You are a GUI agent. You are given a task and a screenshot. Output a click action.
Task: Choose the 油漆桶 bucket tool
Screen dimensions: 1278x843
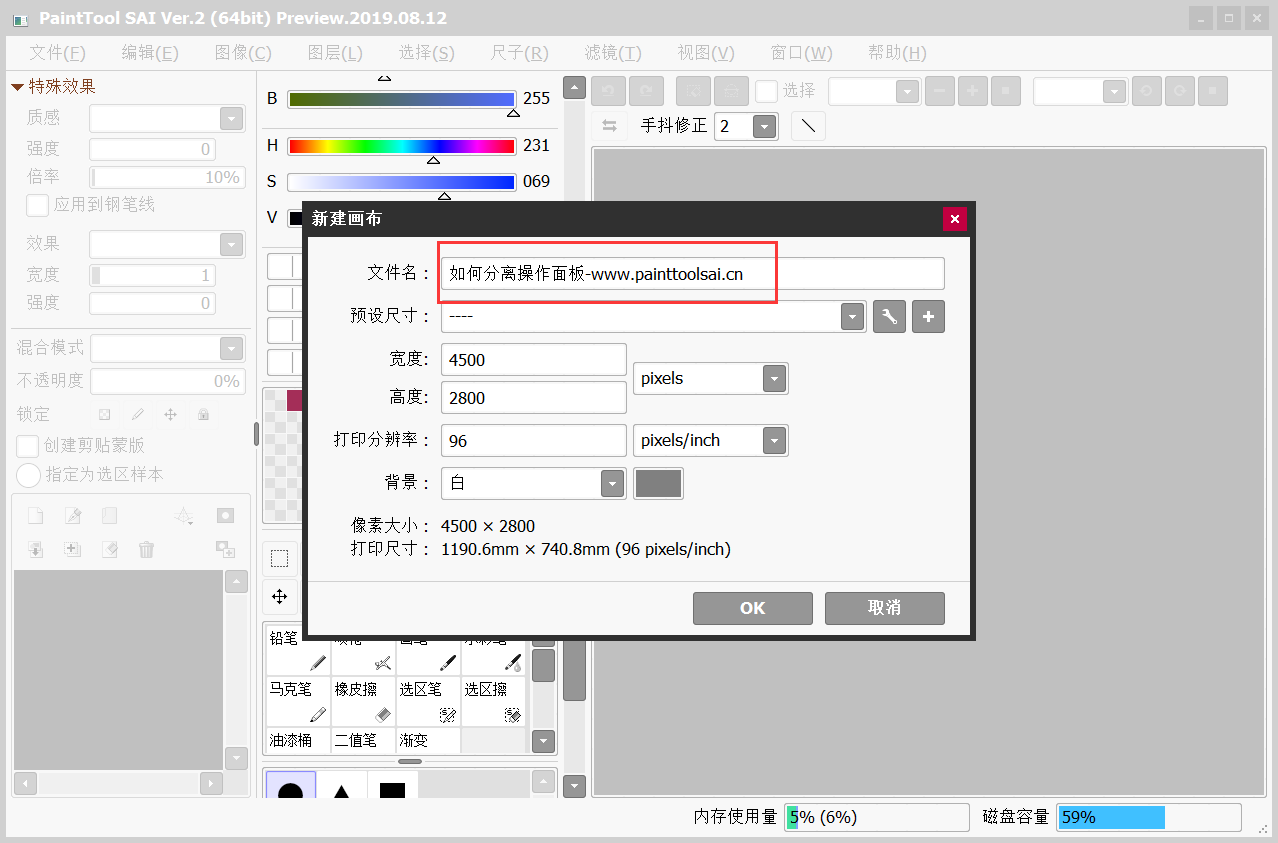(298, 740)
